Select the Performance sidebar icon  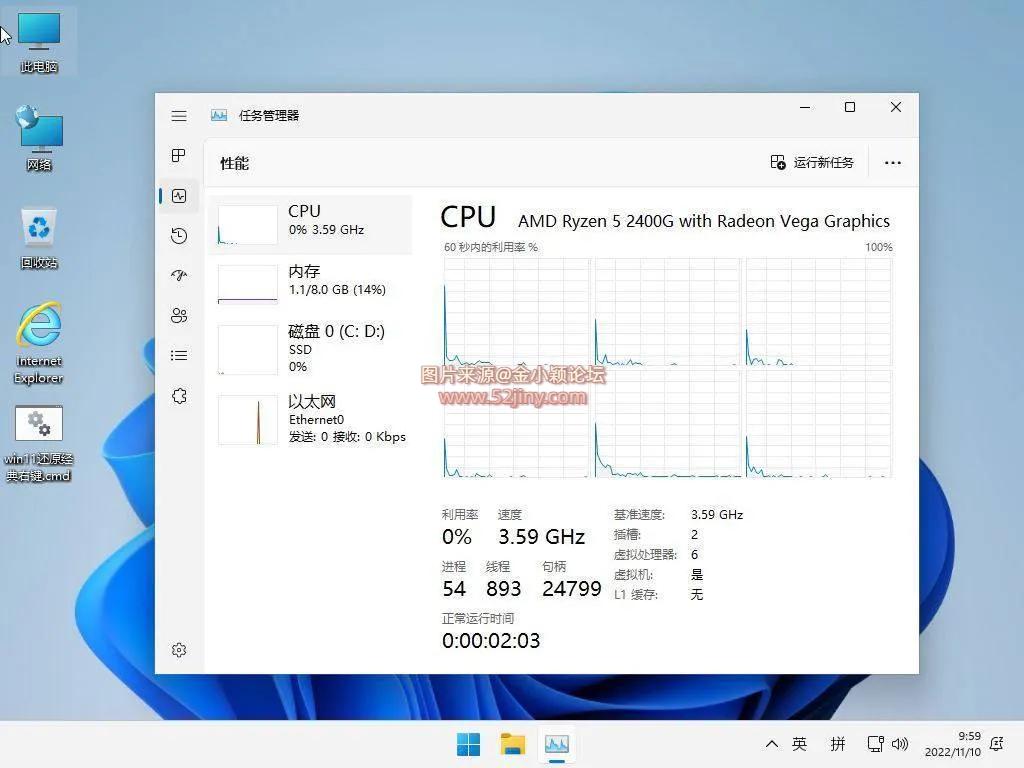179,196
